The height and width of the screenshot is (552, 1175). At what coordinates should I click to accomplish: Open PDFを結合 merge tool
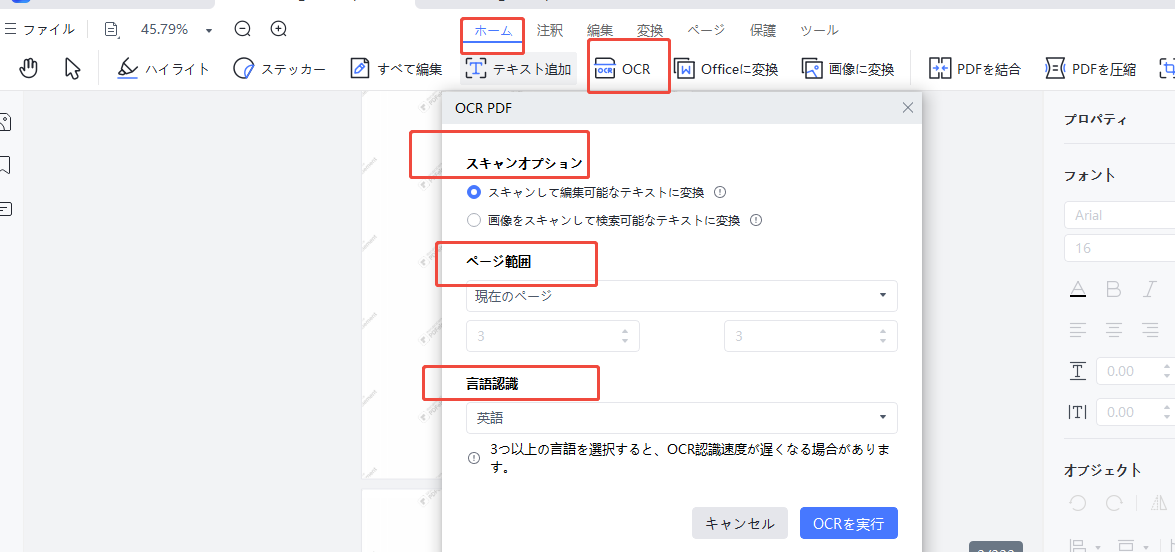point(974,70)
